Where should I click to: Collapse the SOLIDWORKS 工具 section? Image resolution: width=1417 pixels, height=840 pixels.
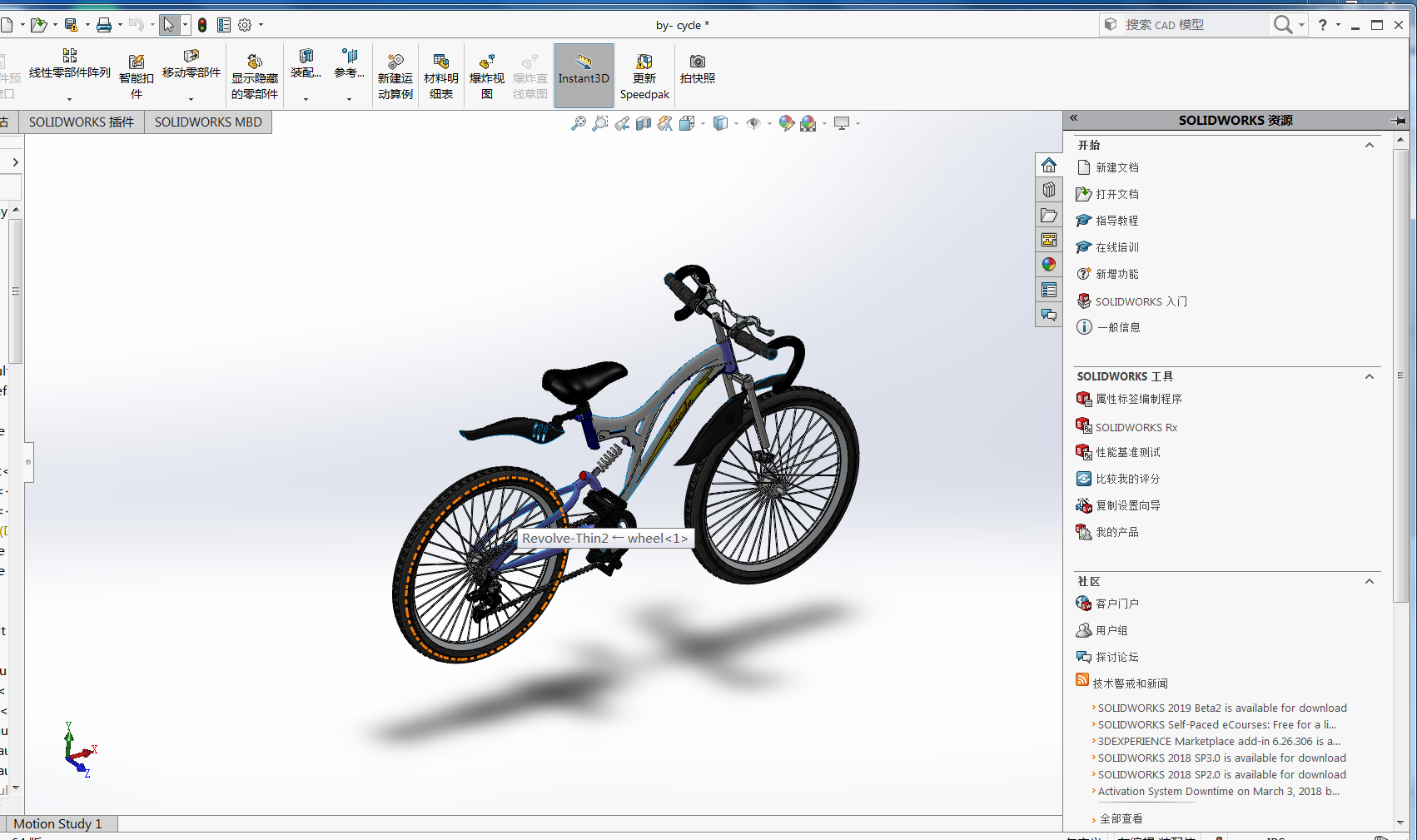click(1369, 376)
